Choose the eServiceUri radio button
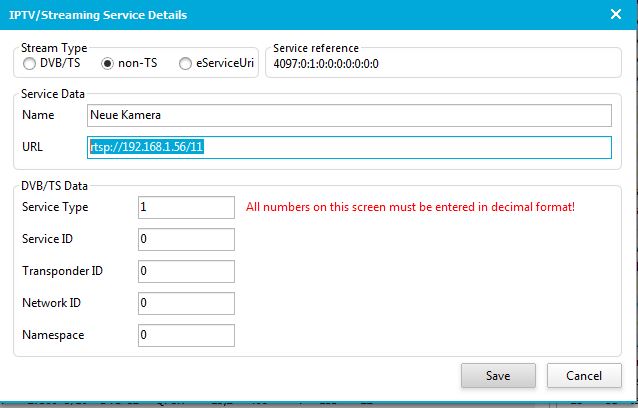 pyautogui.click(x=185, y=64)
